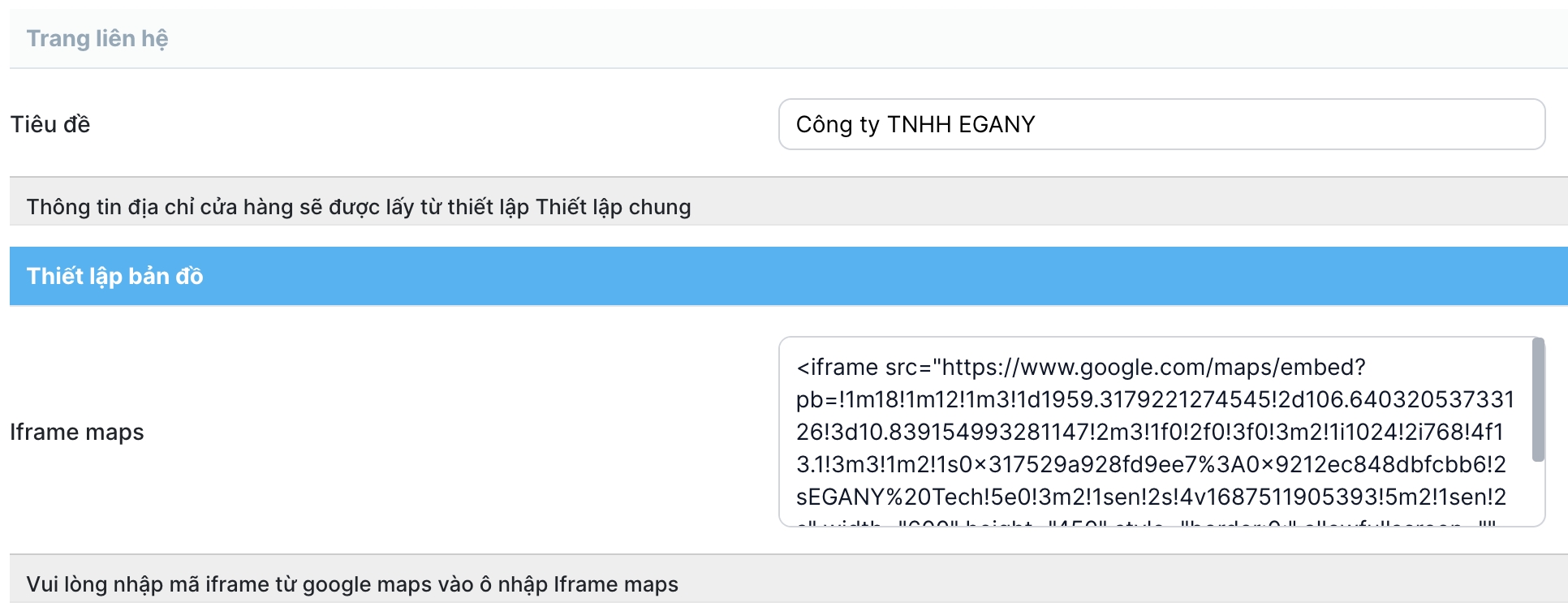Click 'Thiết lập chung' text in the notice

point(614,207)
